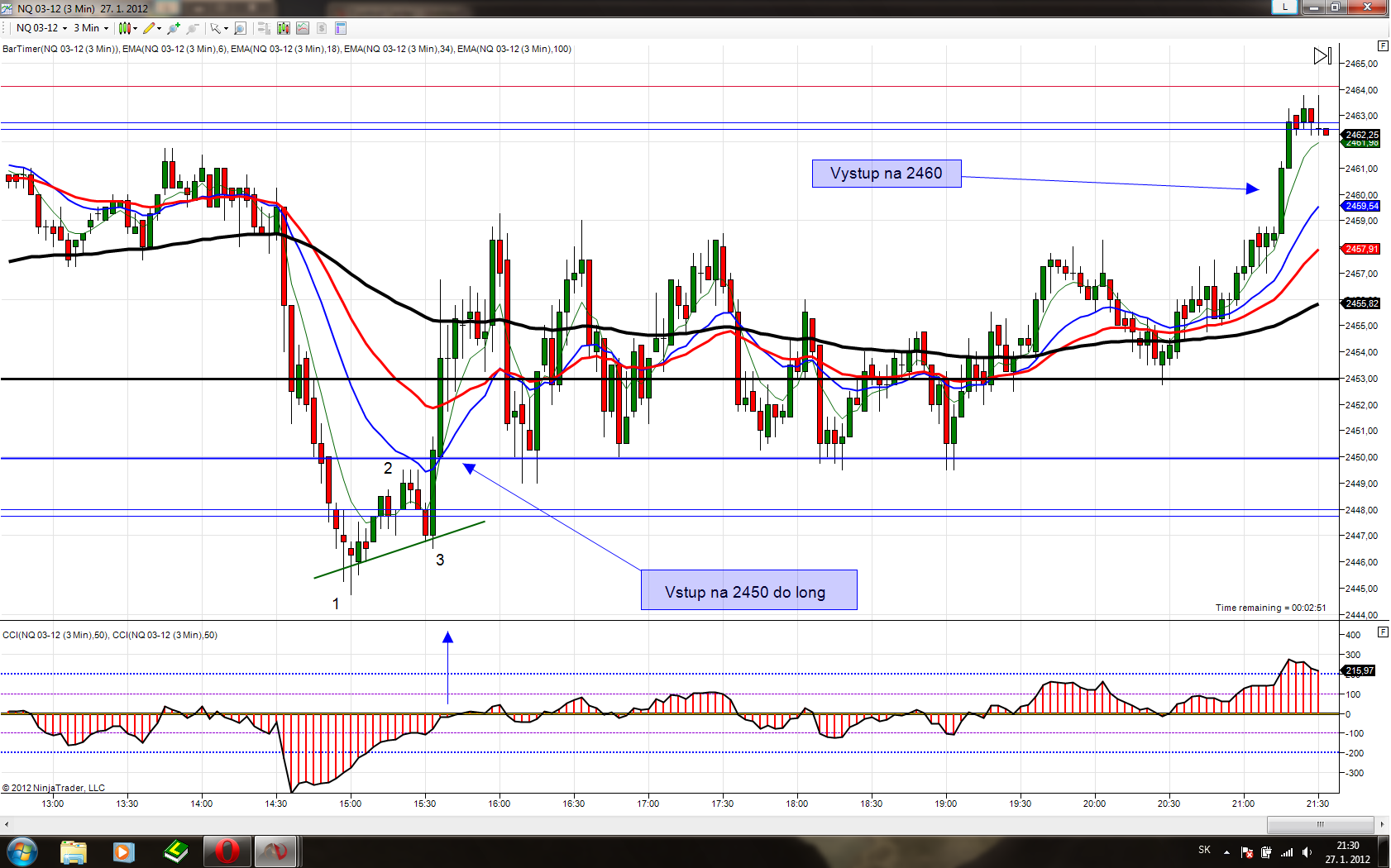Expand the drawing tools dropdown arrow
Viewport: 1391px width, 868px height.
pos(159,28)
